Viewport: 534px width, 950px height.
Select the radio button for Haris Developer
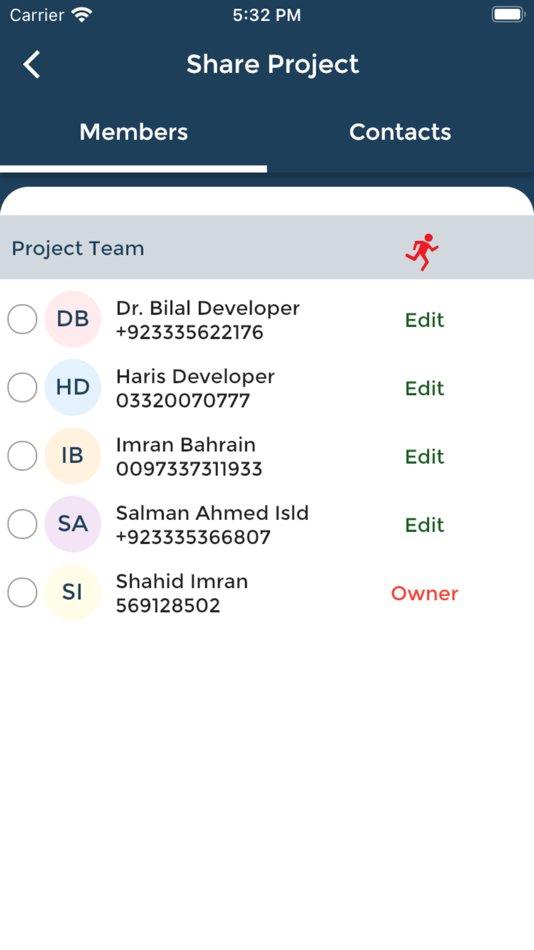(22, 388)
